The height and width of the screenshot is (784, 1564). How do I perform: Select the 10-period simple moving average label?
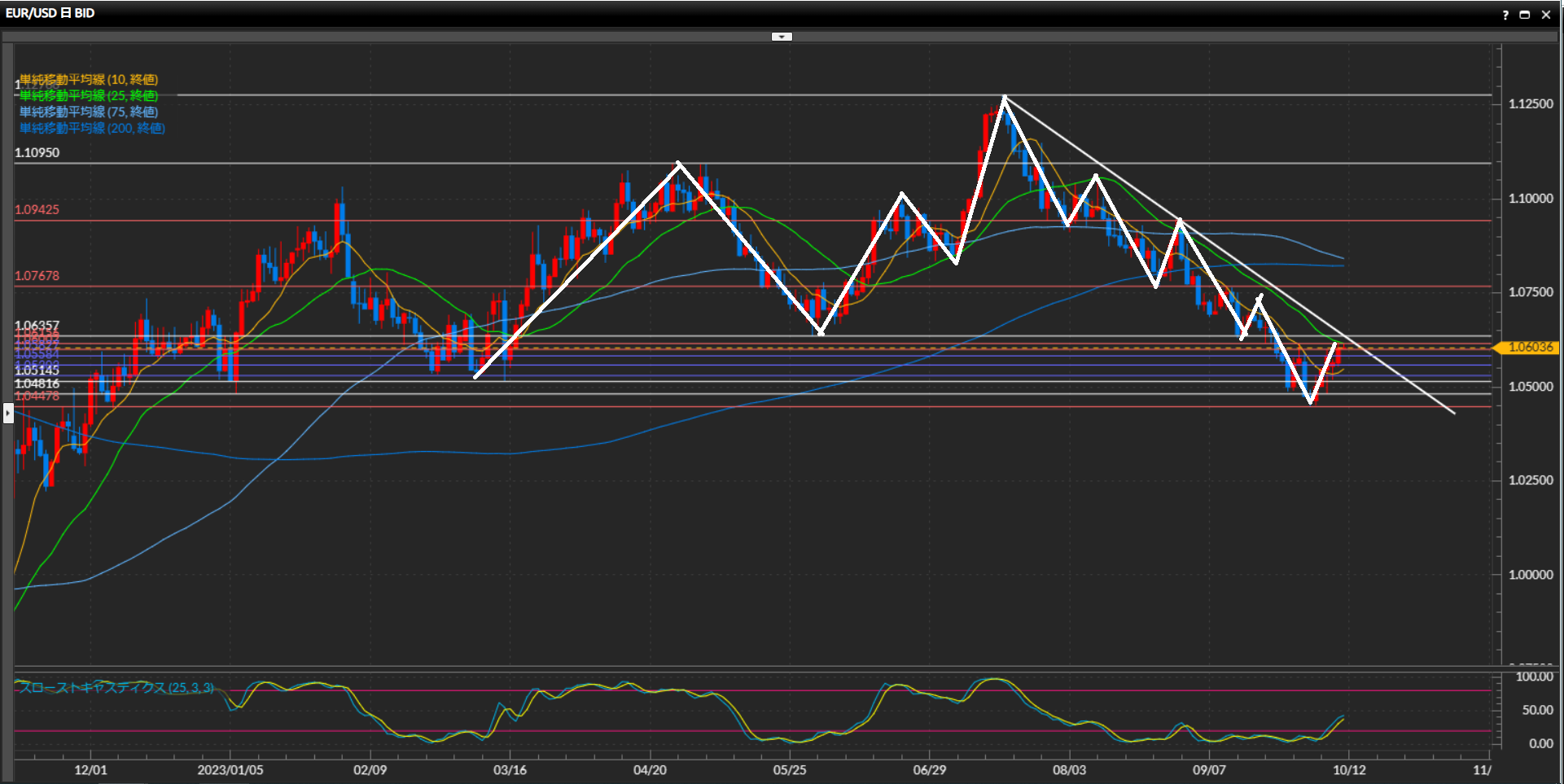(89, 80)
